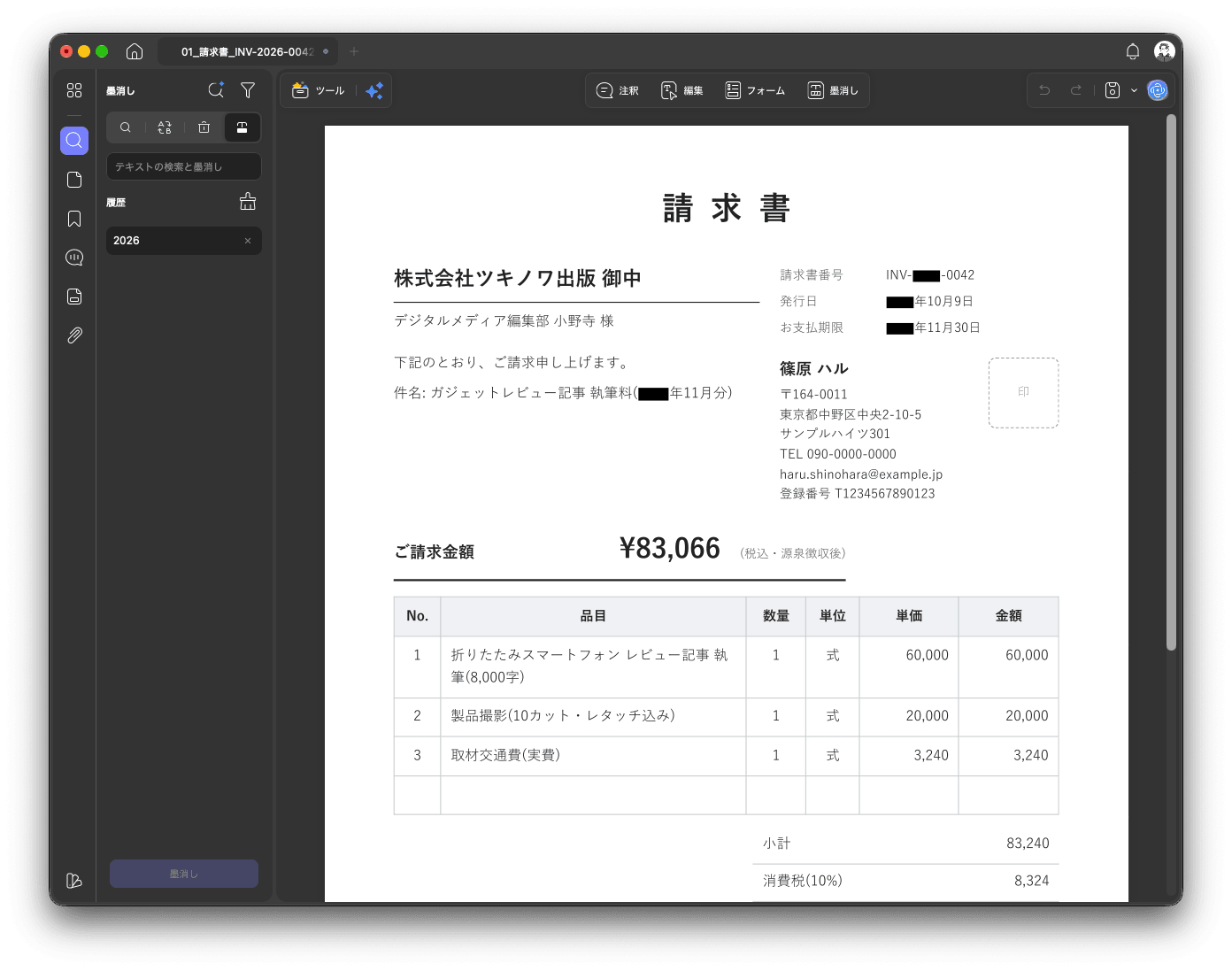Switch to 編集 edit mode
The width and height of the screenshot is (1232, 971).
pyautogui.click(x=682, y=90)
